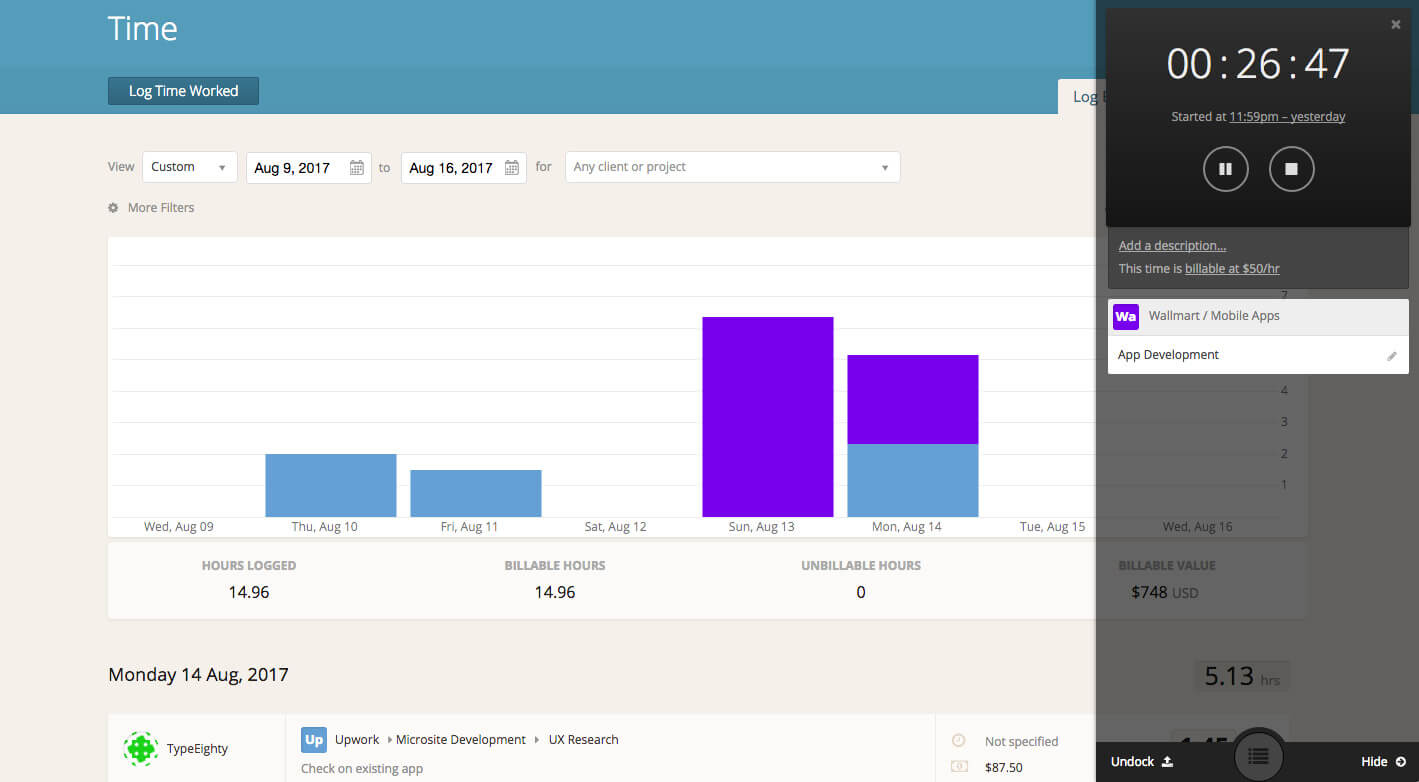This screenshot has width=1419, height=782.
Task: Click Add a description link
Action: click(1172, 246)
